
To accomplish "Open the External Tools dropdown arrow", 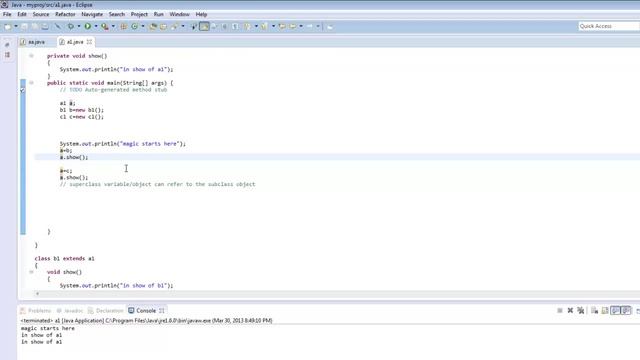I will (x=113, y=27).
